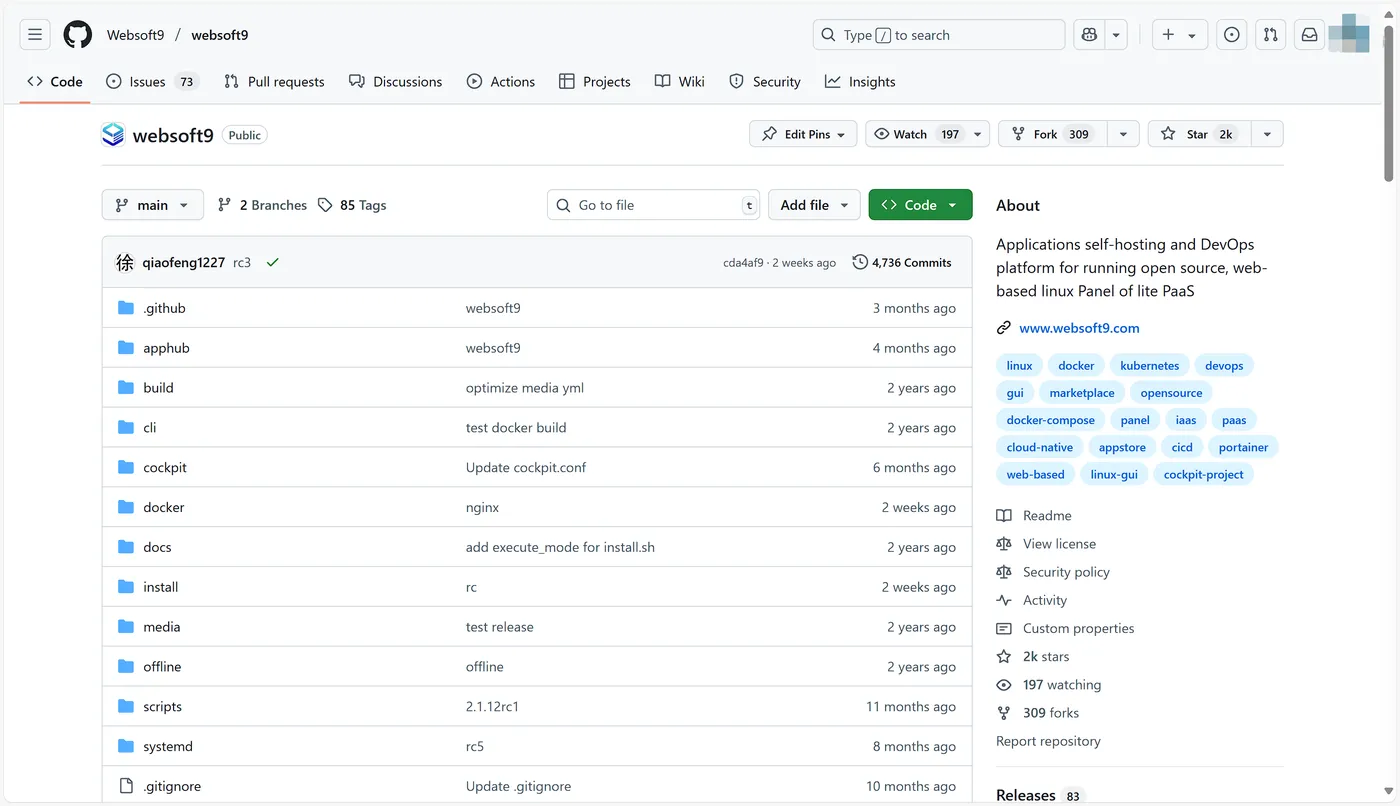1400x806 pixels.
Task: Open the Insights tab
Action: coord(859,81)
